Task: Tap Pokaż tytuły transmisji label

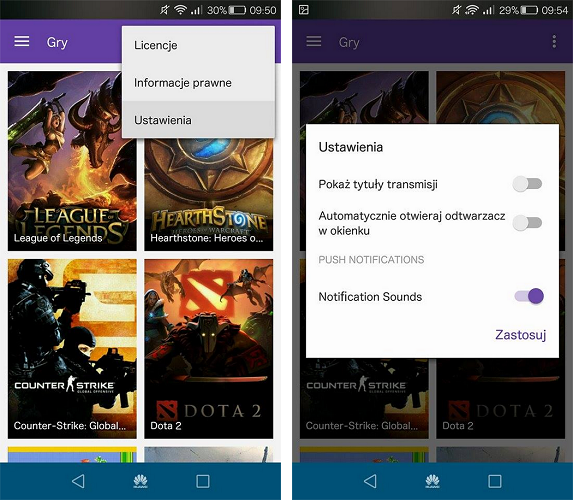Action: click(x=378, y=184)
